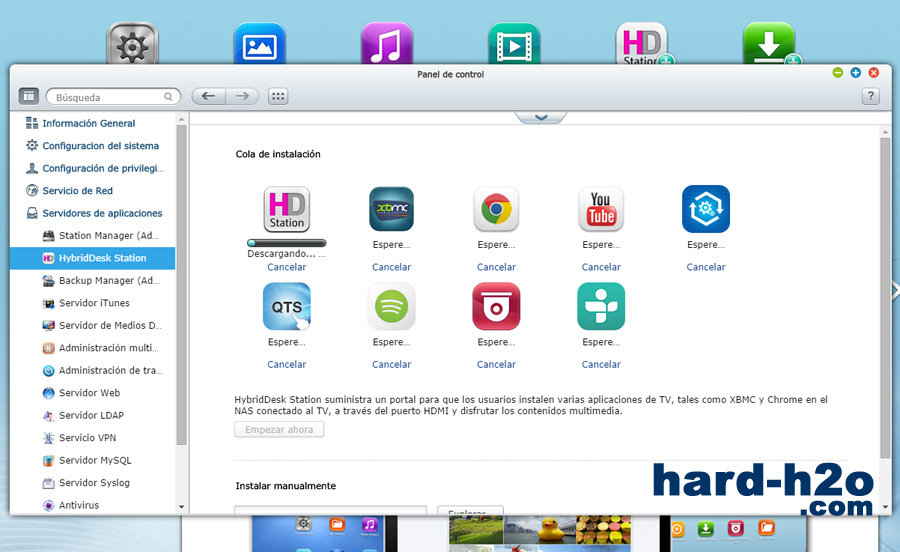Click the XBMC app icon
Image resolution: width=900 pixels, height=552 pixels.
[x=391, y=209]
